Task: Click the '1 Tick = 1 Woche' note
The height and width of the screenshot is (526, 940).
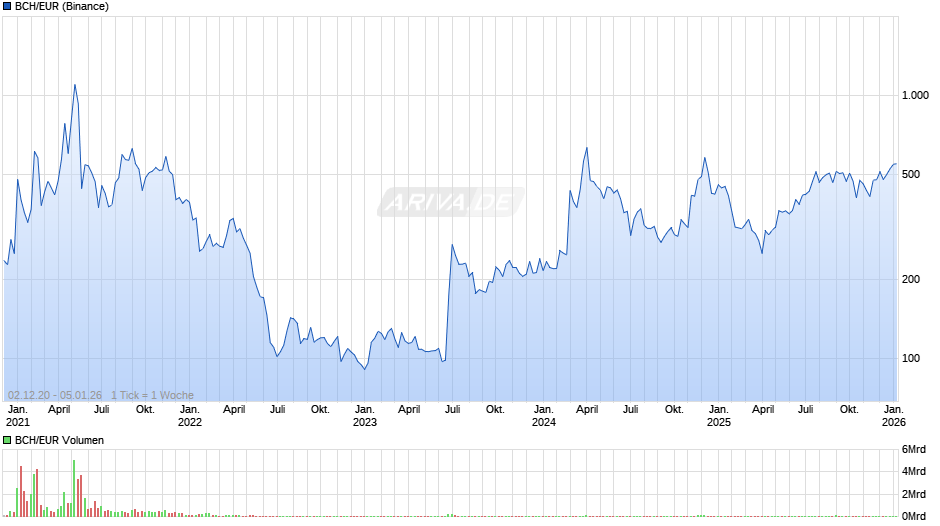Action: (x=152, y=395)
